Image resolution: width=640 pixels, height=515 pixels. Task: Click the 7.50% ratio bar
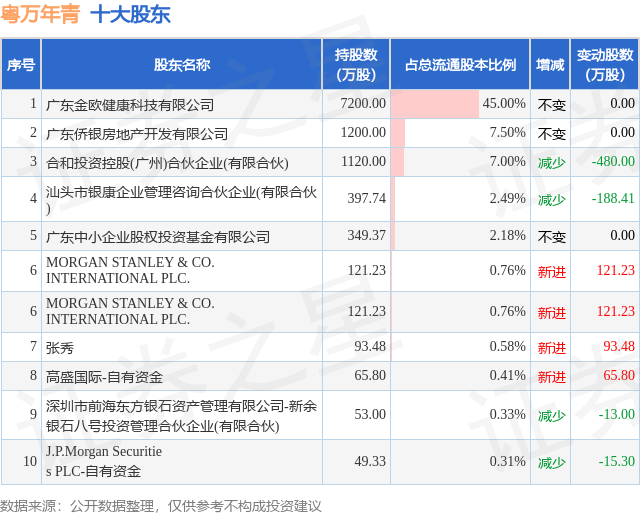(398, 133)
